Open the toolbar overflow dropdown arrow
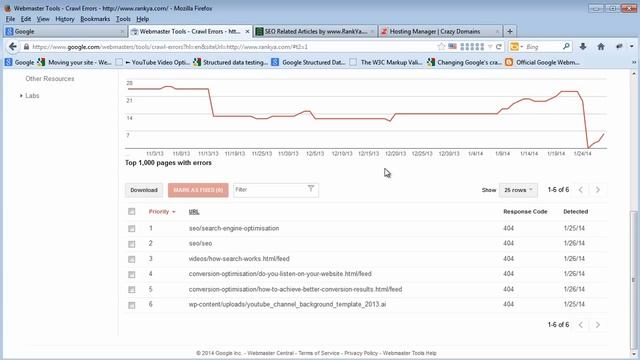640x360 pixels. [632, 47]
